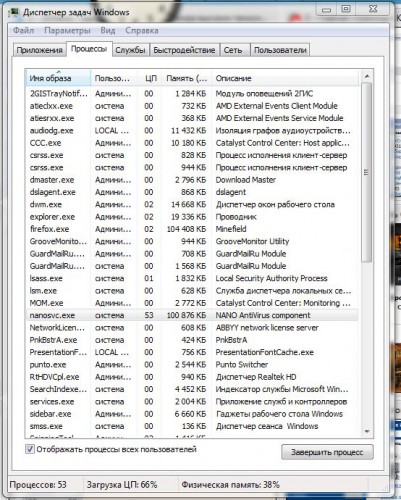The image size is (401, 500).
Task: Switch to the Быстродействие tab
Action: click(184, 50)
